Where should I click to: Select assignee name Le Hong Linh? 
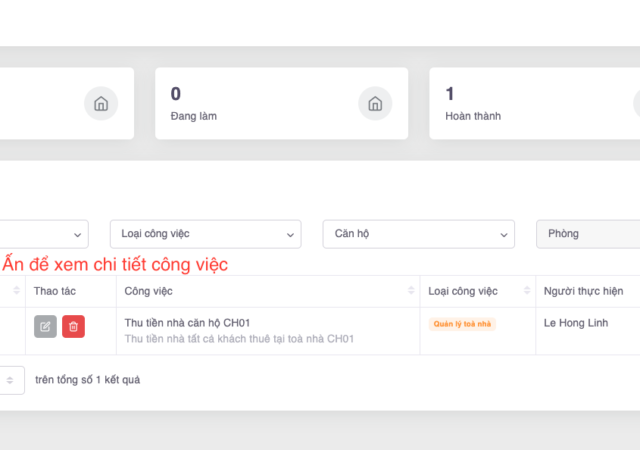576,323
